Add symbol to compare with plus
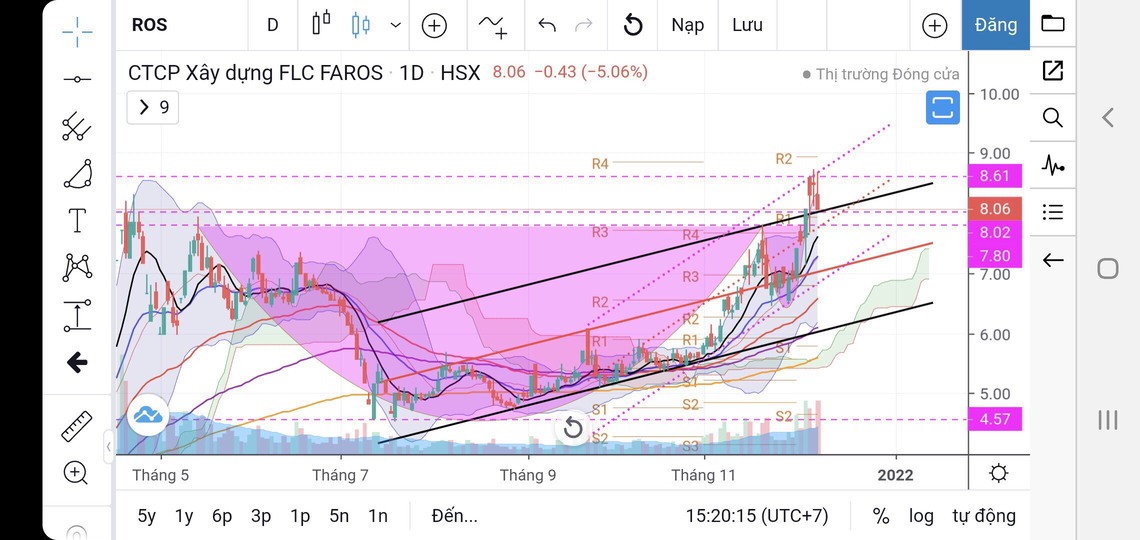The height and width of the screenshot is (540, 1140). pyautogui.click(x=434, y=26)
